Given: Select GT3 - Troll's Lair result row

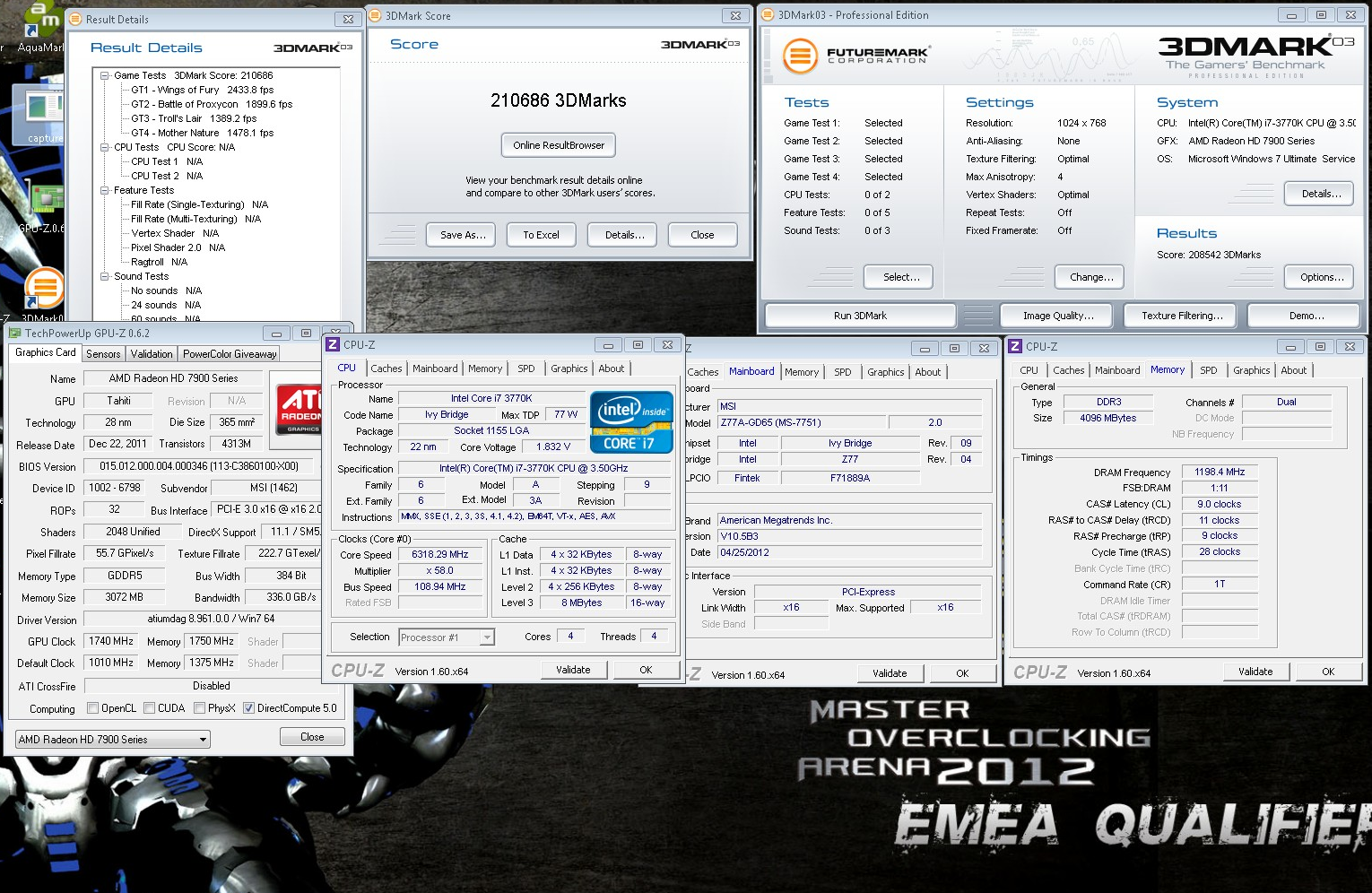Looking at the screenshot, I should (x=193, y=119).
